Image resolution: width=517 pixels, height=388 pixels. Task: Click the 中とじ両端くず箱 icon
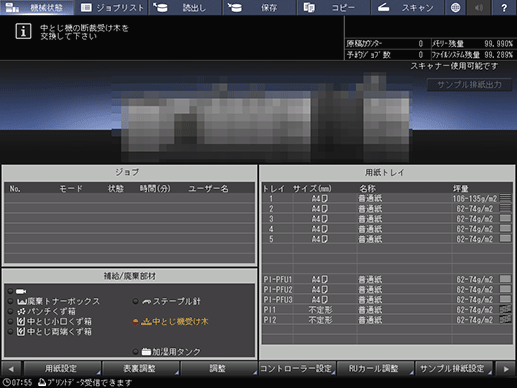tap(21, 332)
